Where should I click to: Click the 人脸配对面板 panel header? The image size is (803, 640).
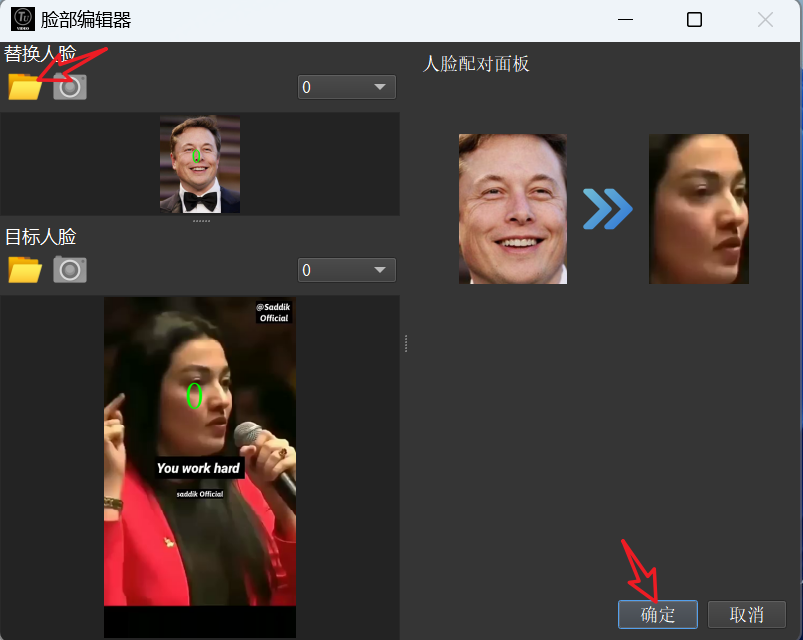point(477,63)
